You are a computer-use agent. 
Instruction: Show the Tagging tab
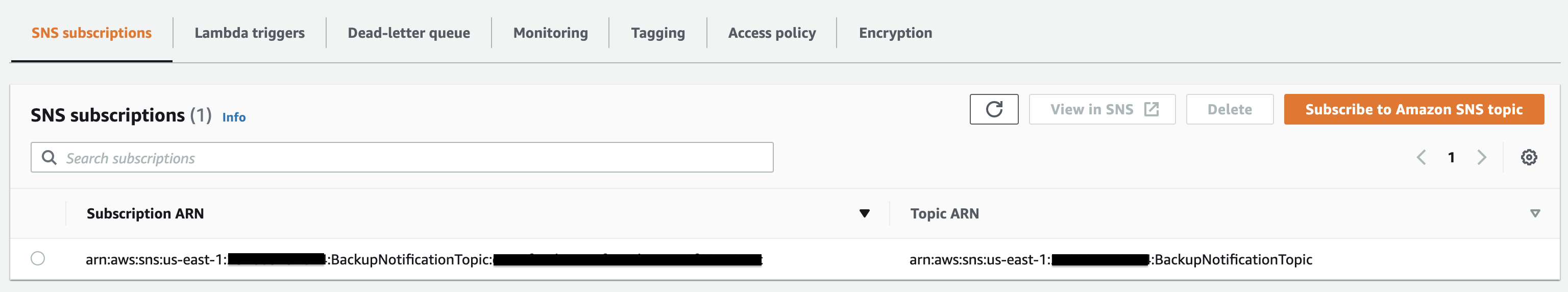click(657, 33)
